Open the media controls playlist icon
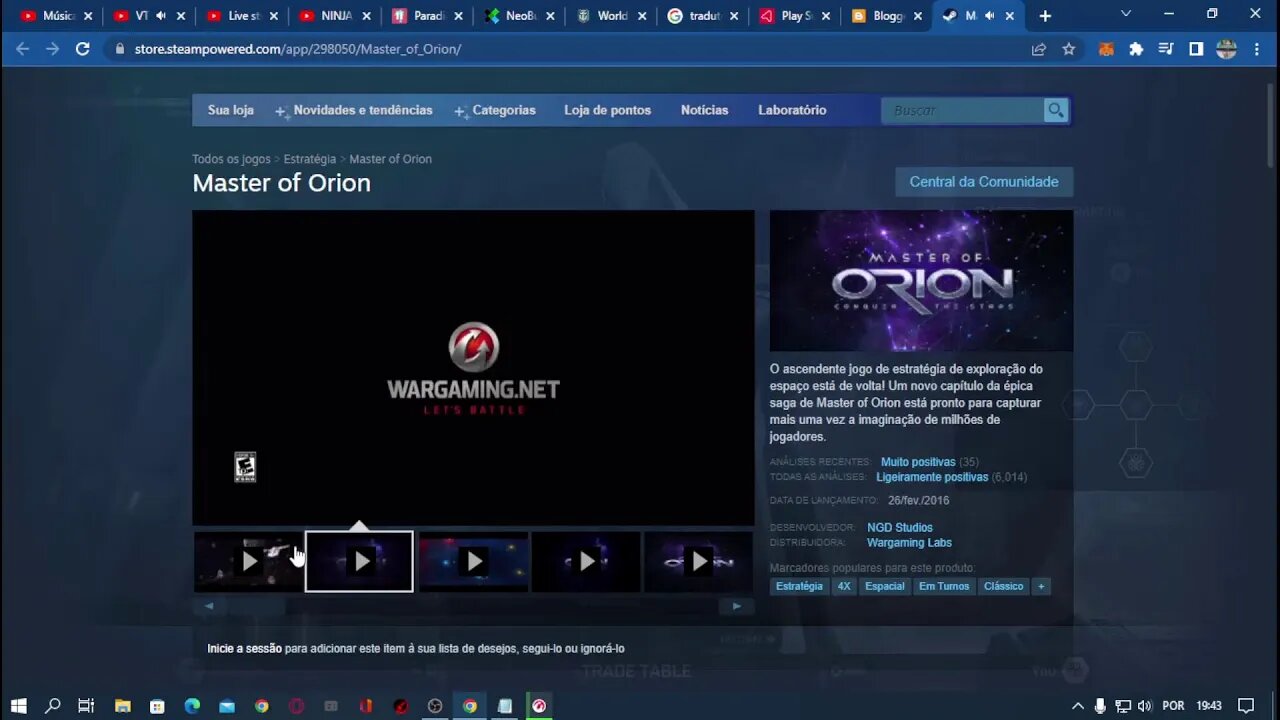 pyautogui.click(x=1166, y=49)
